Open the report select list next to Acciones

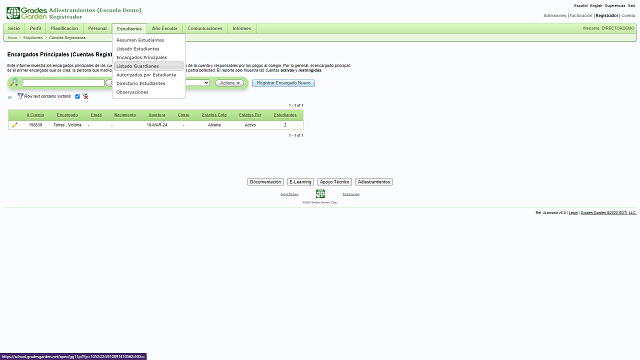[198, 83]
